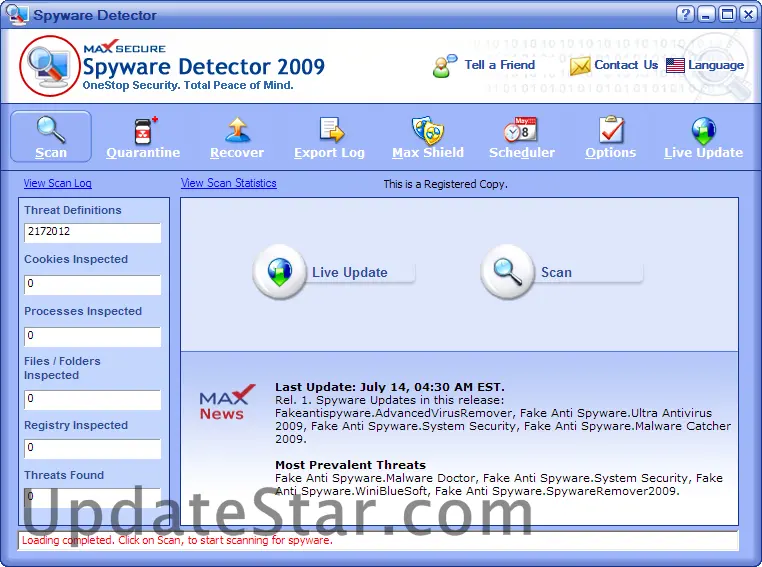Click 'This is a Registered Copy.' text
Screen dimensions: 762x567
(445, 184)
